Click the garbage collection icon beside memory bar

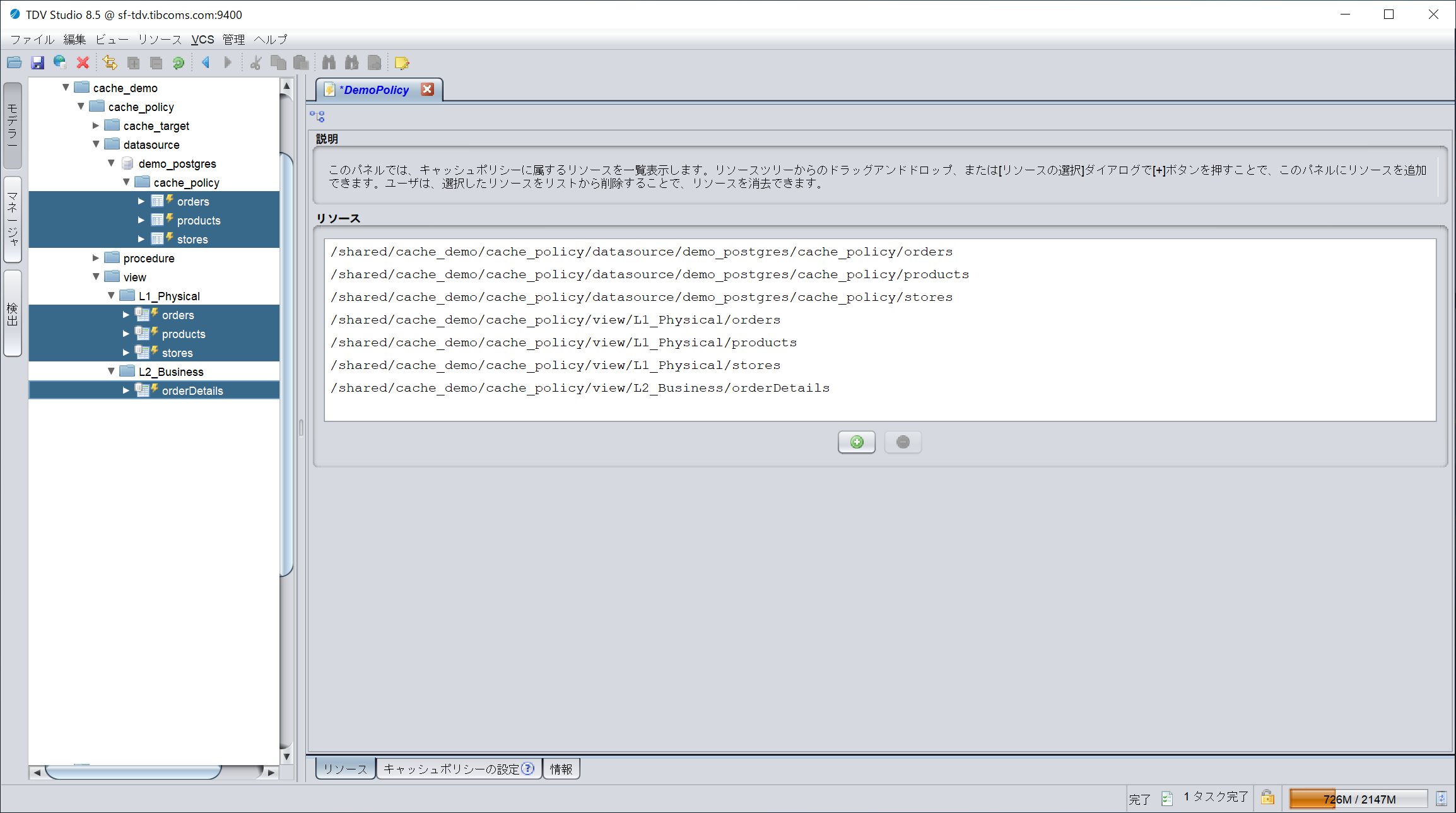tap(1441, 798)
